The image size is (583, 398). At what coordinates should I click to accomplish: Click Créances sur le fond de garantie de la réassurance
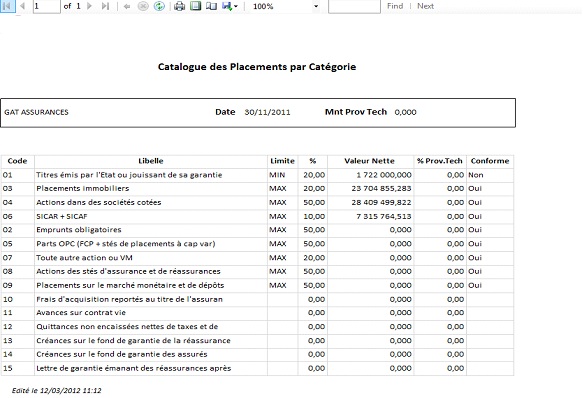point(133,341)
